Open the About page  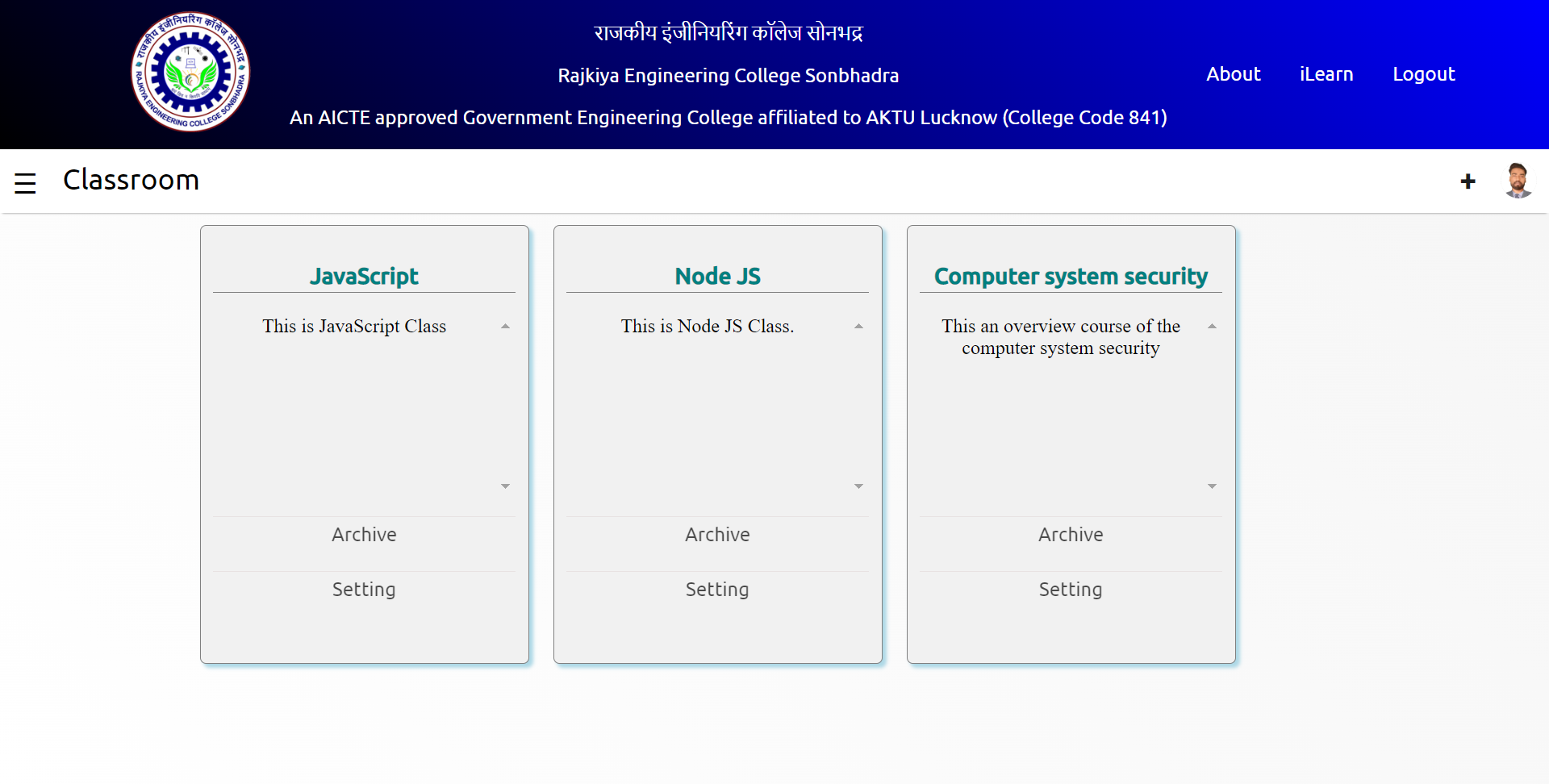coord(1233,74)
